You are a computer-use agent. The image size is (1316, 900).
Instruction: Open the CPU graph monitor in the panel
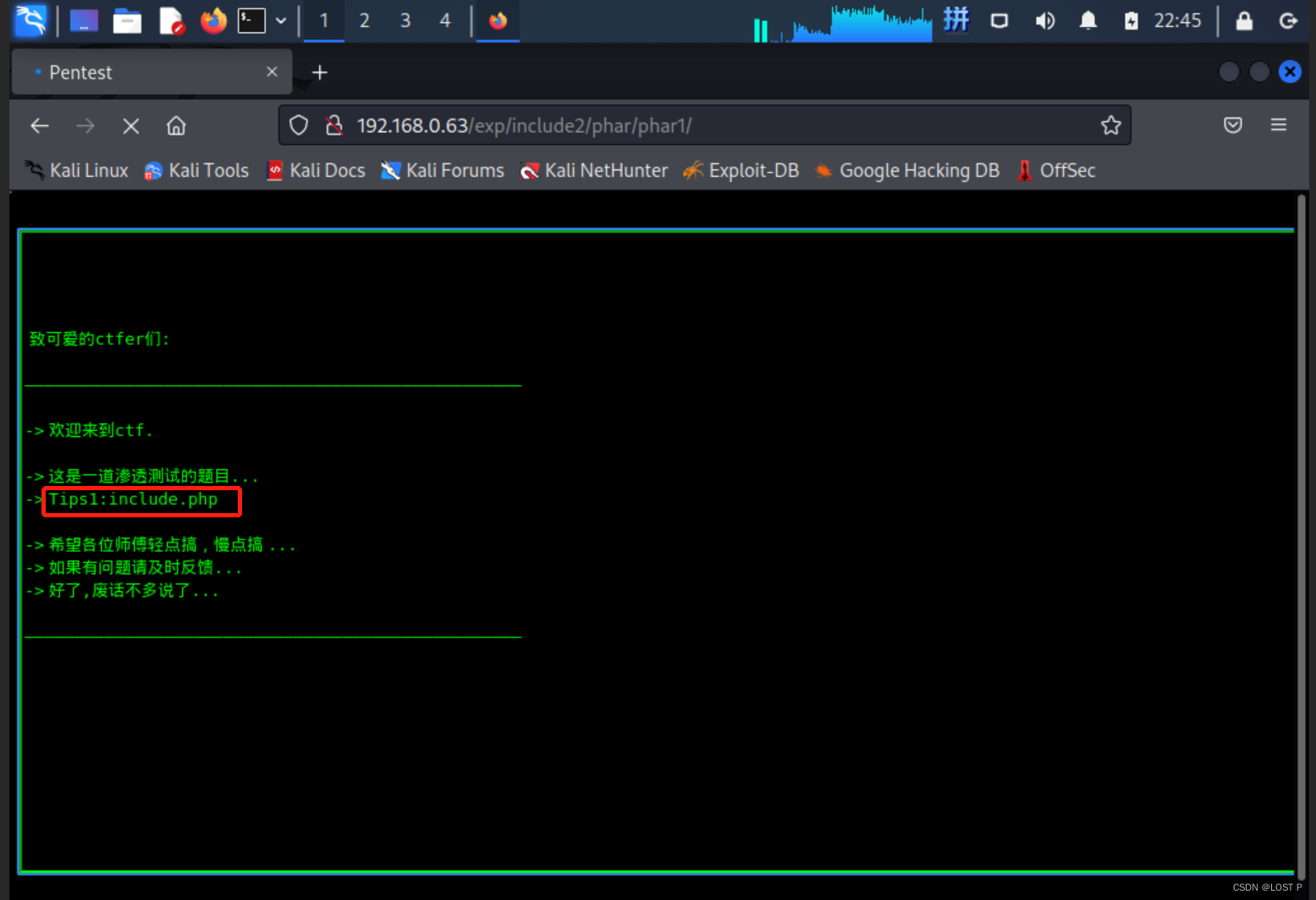[x=843, y=23]
